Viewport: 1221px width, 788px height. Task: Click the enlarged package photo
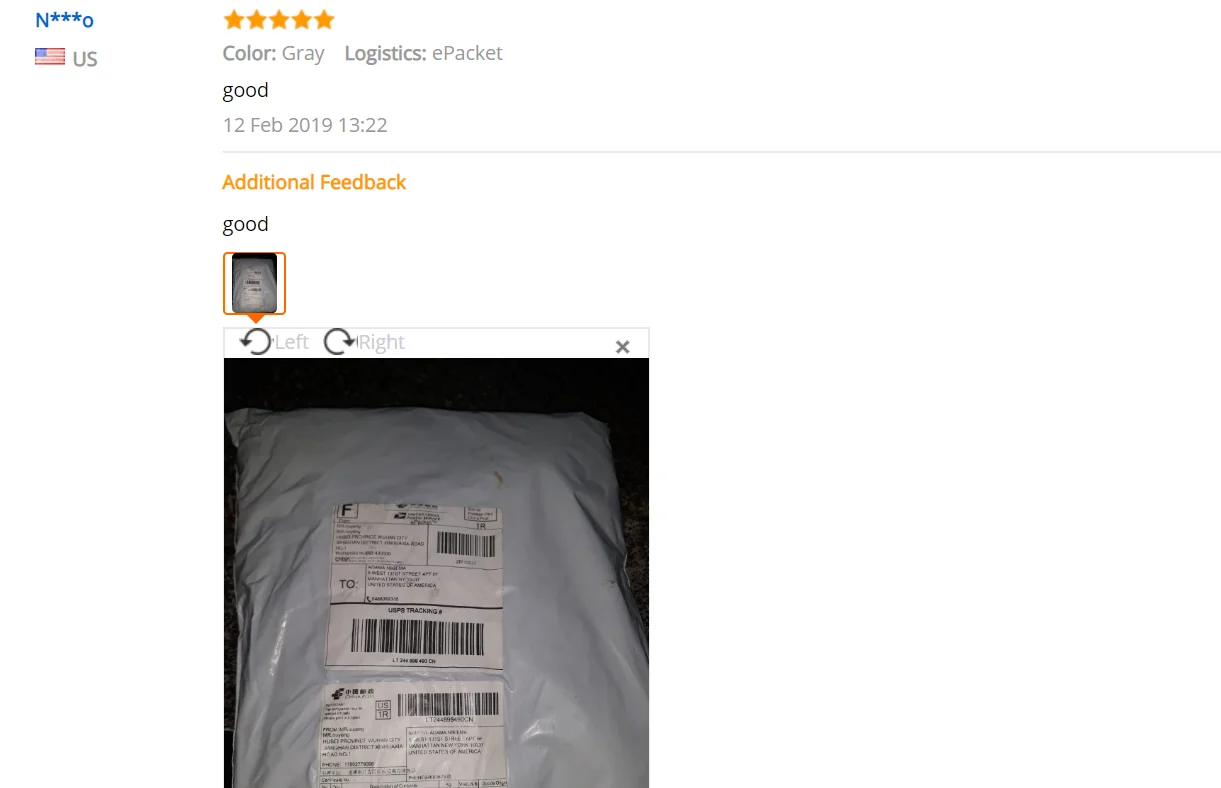tap(436, 573)
